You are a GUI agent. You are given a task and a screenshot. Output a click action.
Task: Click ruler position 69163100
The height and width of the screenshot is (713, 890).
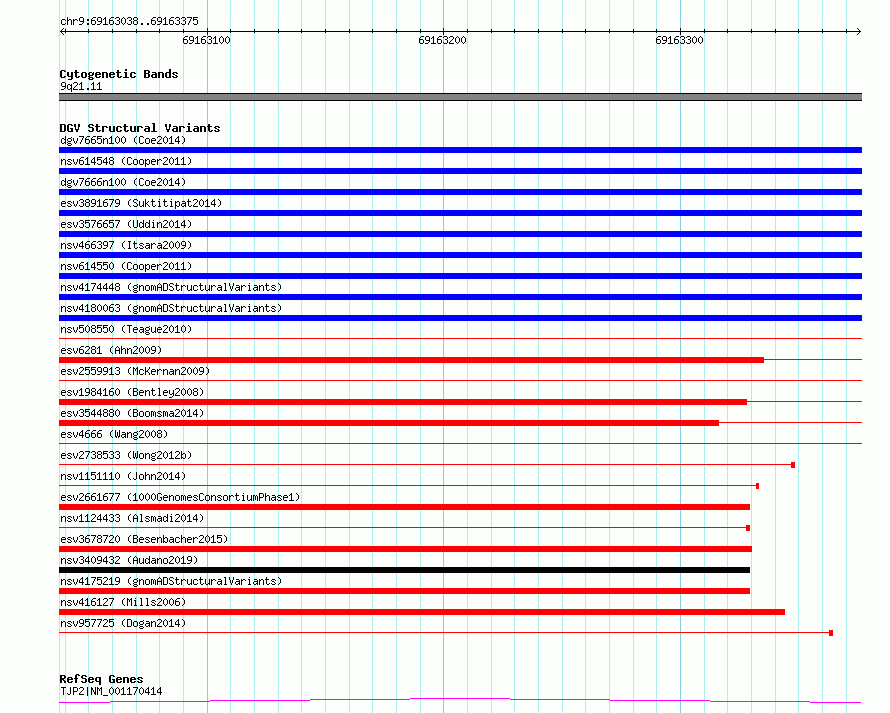(x=207, y=40)
